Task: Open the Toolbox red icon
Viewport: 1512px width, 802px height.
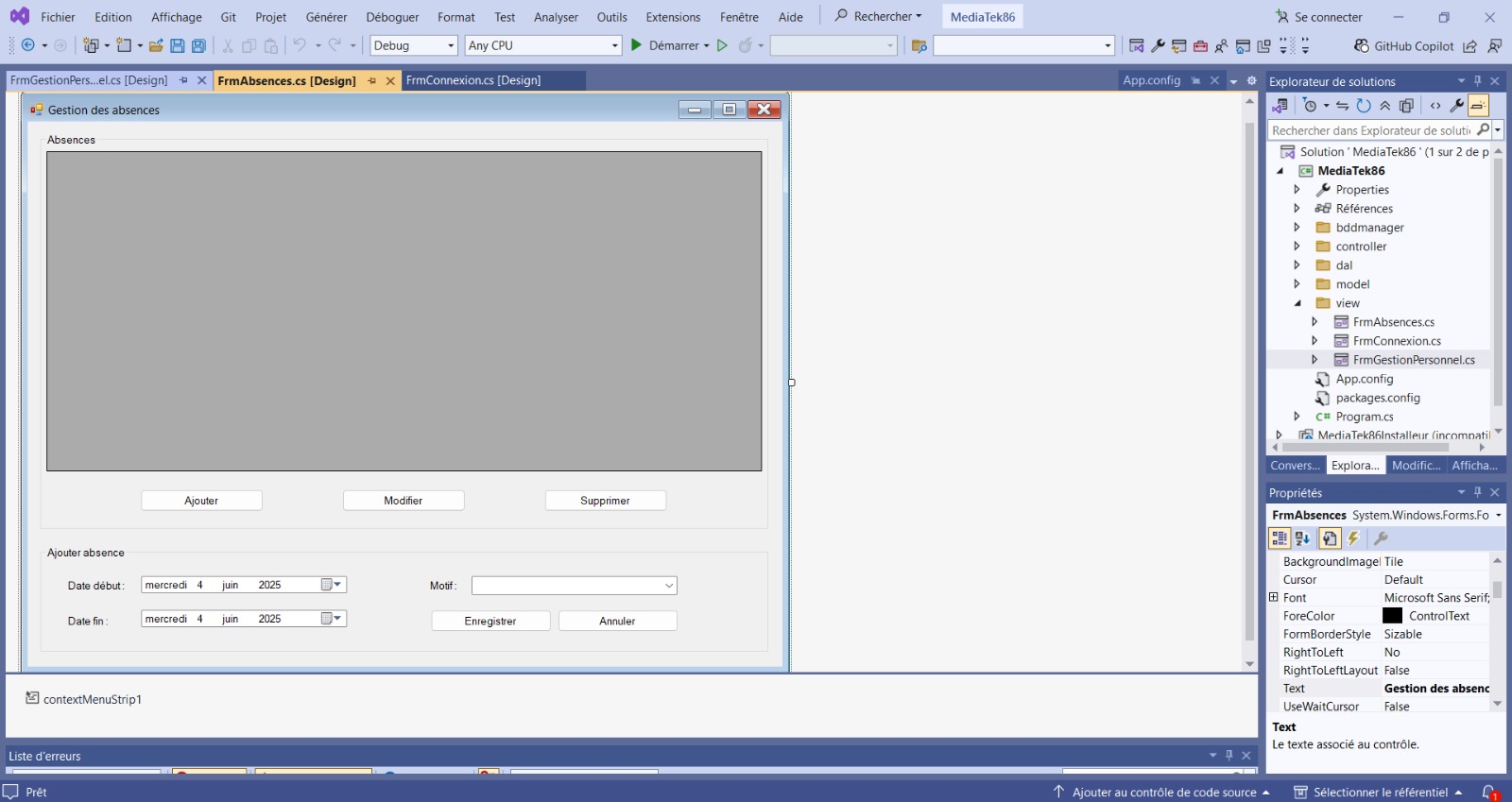Action: point(1200,45)
